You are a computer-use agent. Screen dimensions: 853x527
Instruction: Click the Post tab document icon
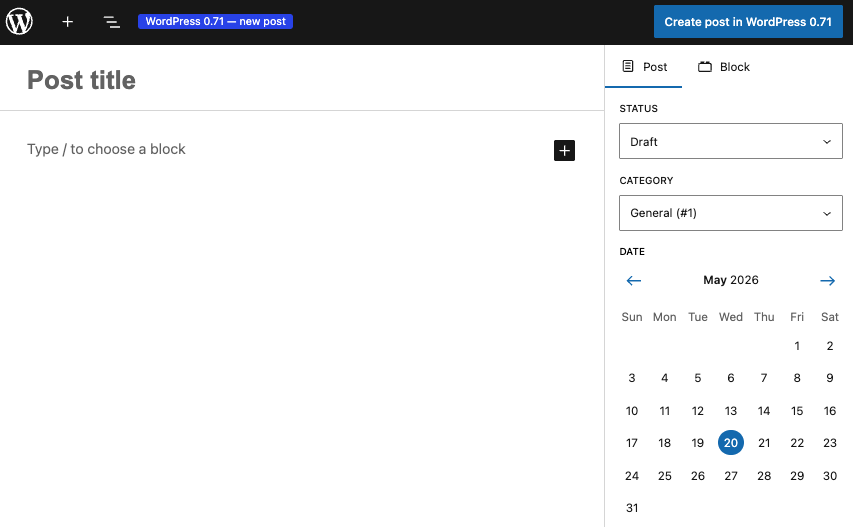coord(628,66)
